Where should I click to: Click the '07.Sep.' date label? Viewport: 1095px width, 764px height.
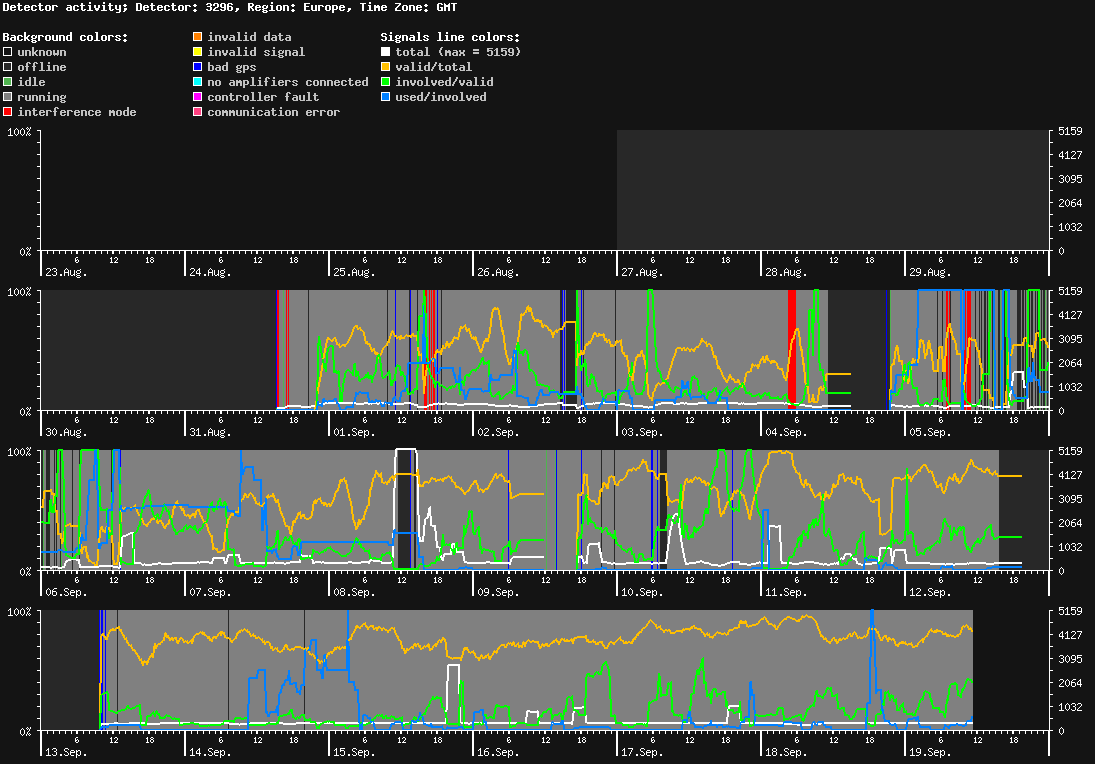[210, 592]
